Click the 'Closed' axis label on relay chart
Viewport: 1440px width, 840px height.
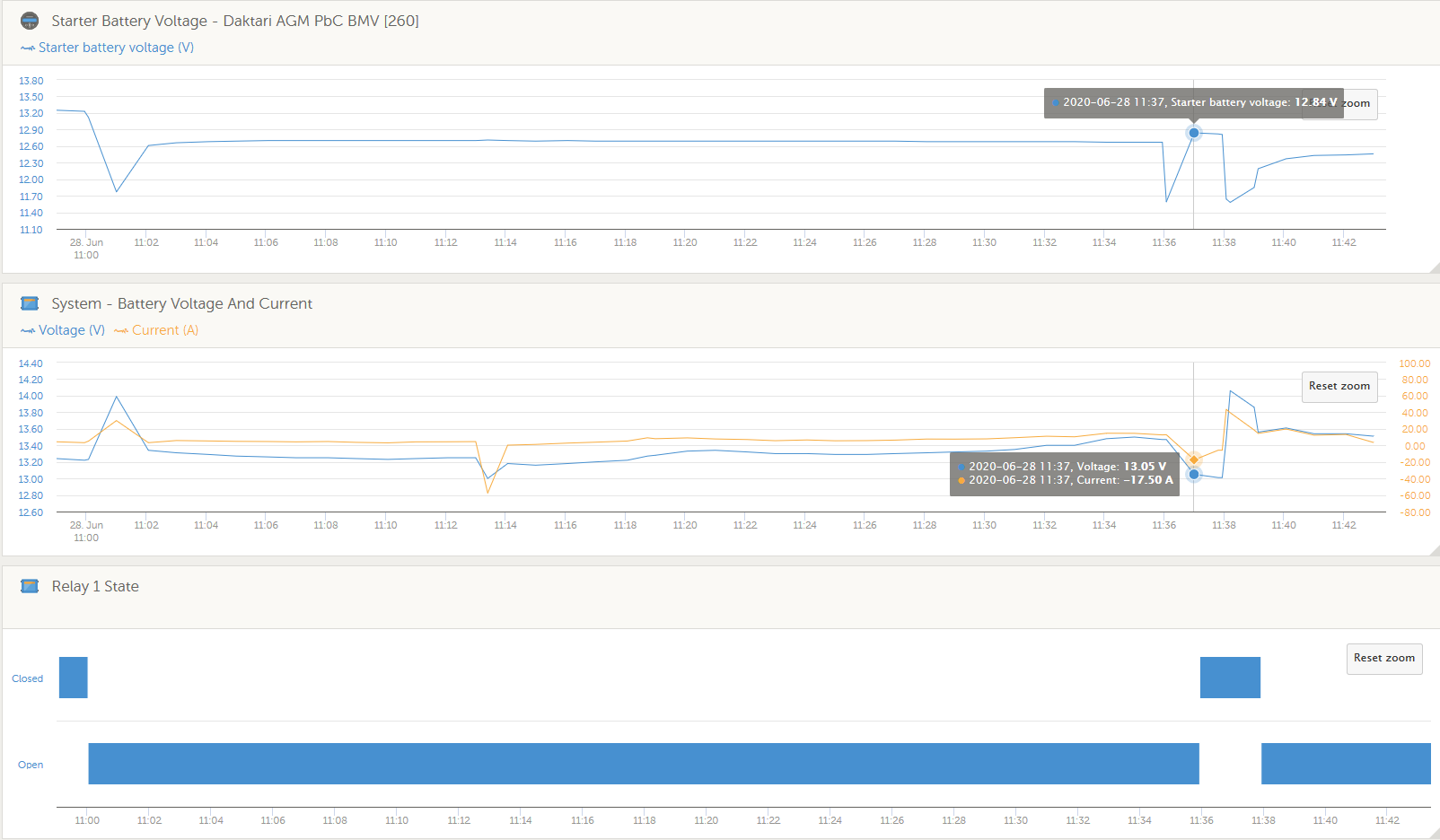coord(27,678)
